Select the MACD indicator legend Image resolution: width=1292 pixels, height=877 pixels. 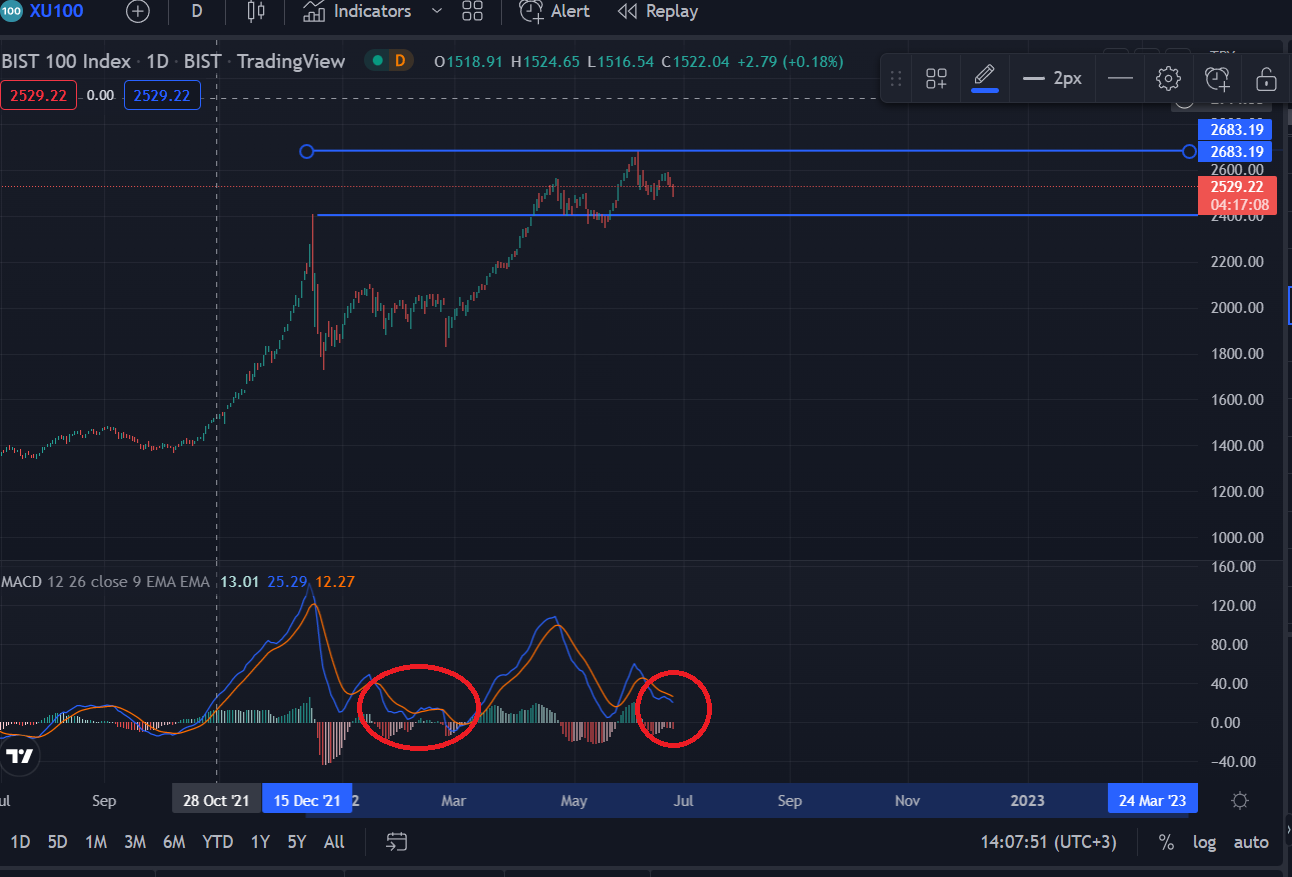pyautogui.click(x=105, y=581)
